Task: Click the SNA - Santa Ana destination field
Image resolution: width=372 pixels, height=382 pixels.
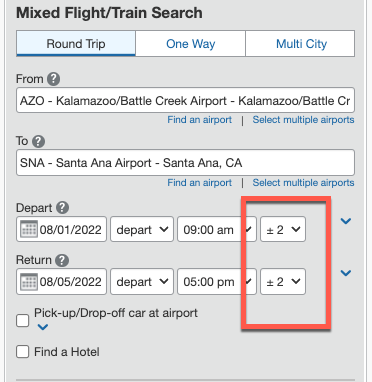Action: click(x=185, y=163)
